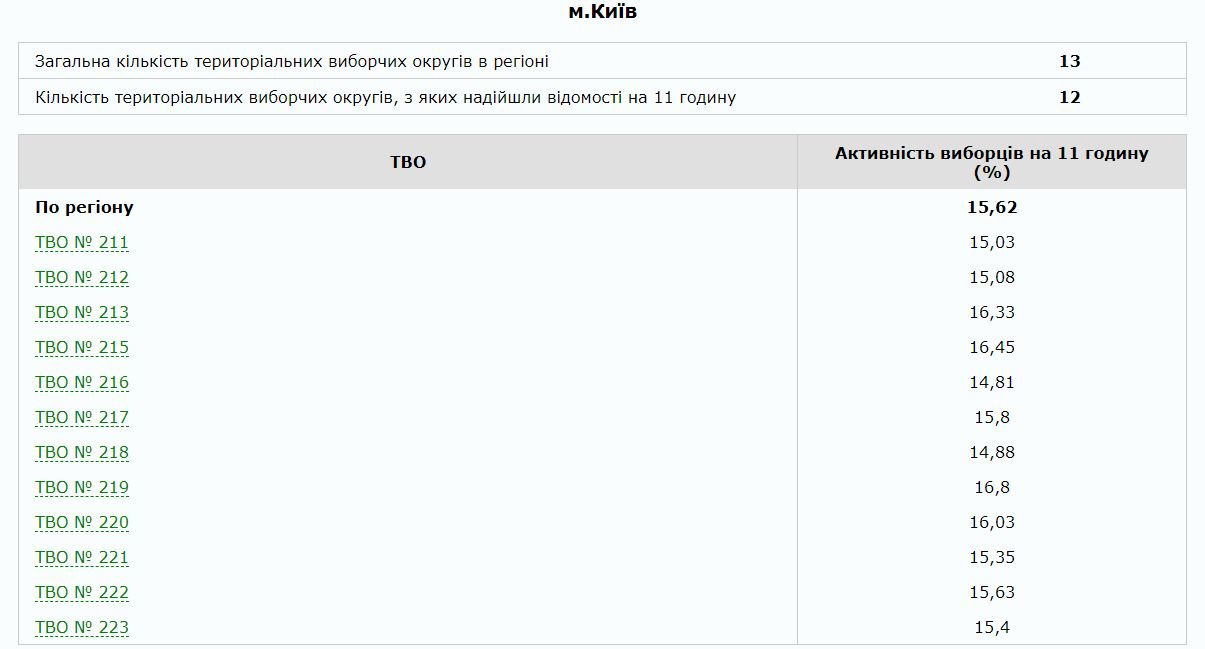This screenshot has height=649, width=1205.
Task: Open the ТВО № 212 district link
Action: (x=83, y=277)
